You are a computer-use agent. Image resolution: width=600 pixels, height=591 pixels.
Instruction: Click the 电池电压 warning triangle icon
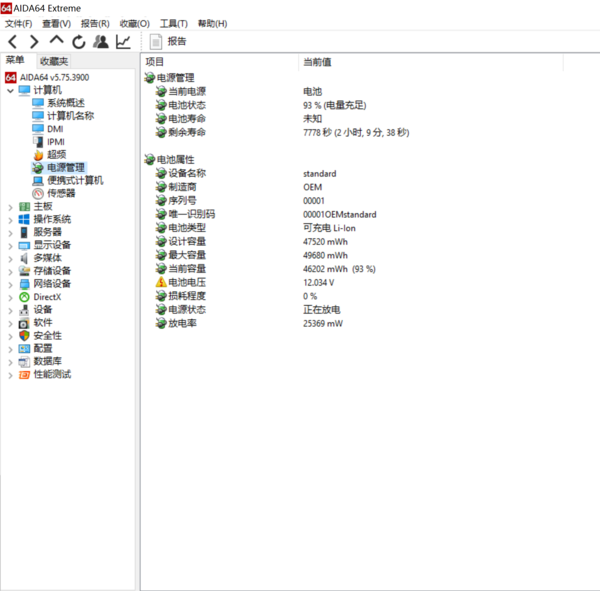161,282
